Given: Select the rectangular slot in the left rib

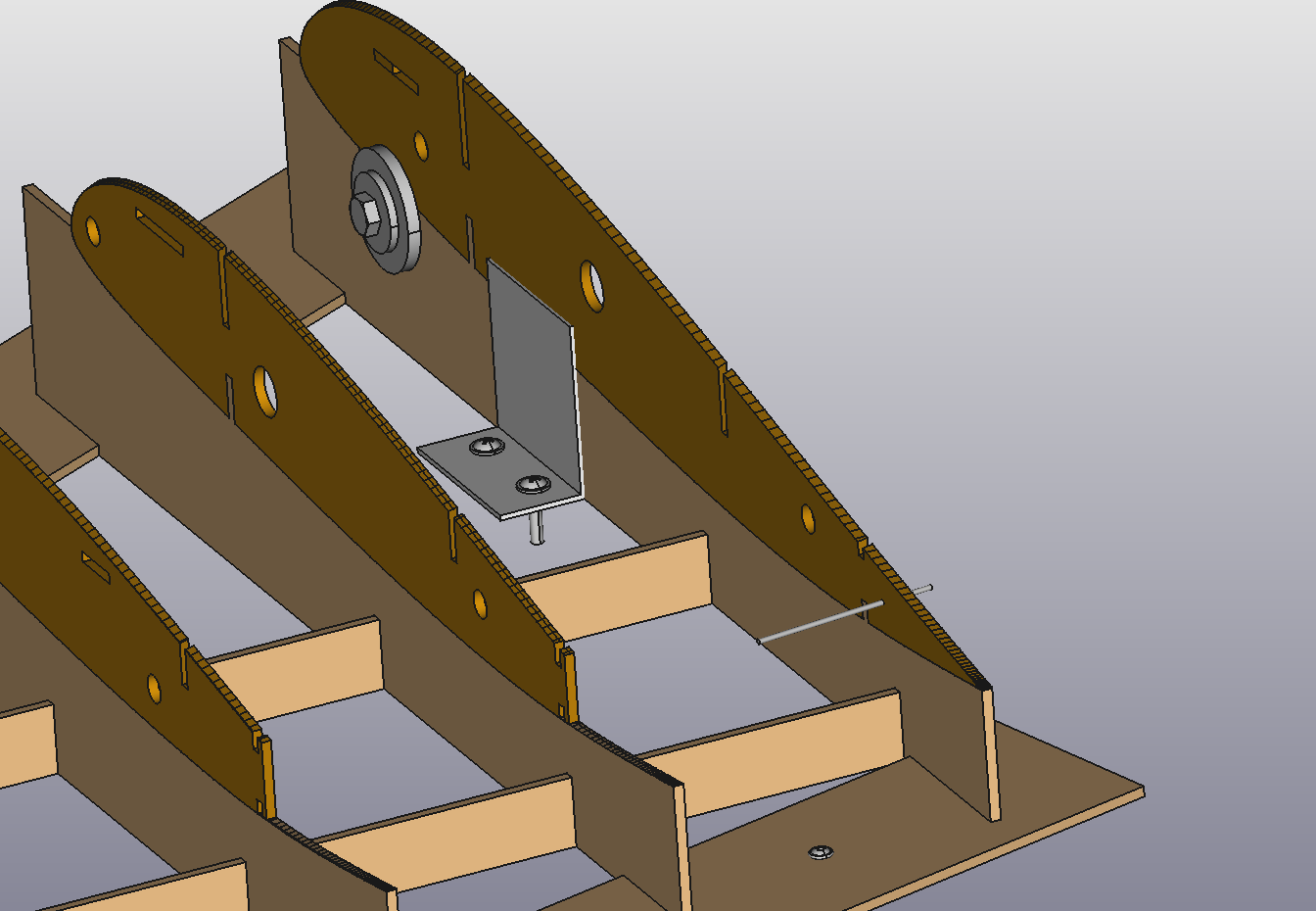Looking at the screenshot, I should [x=96, y=563].
